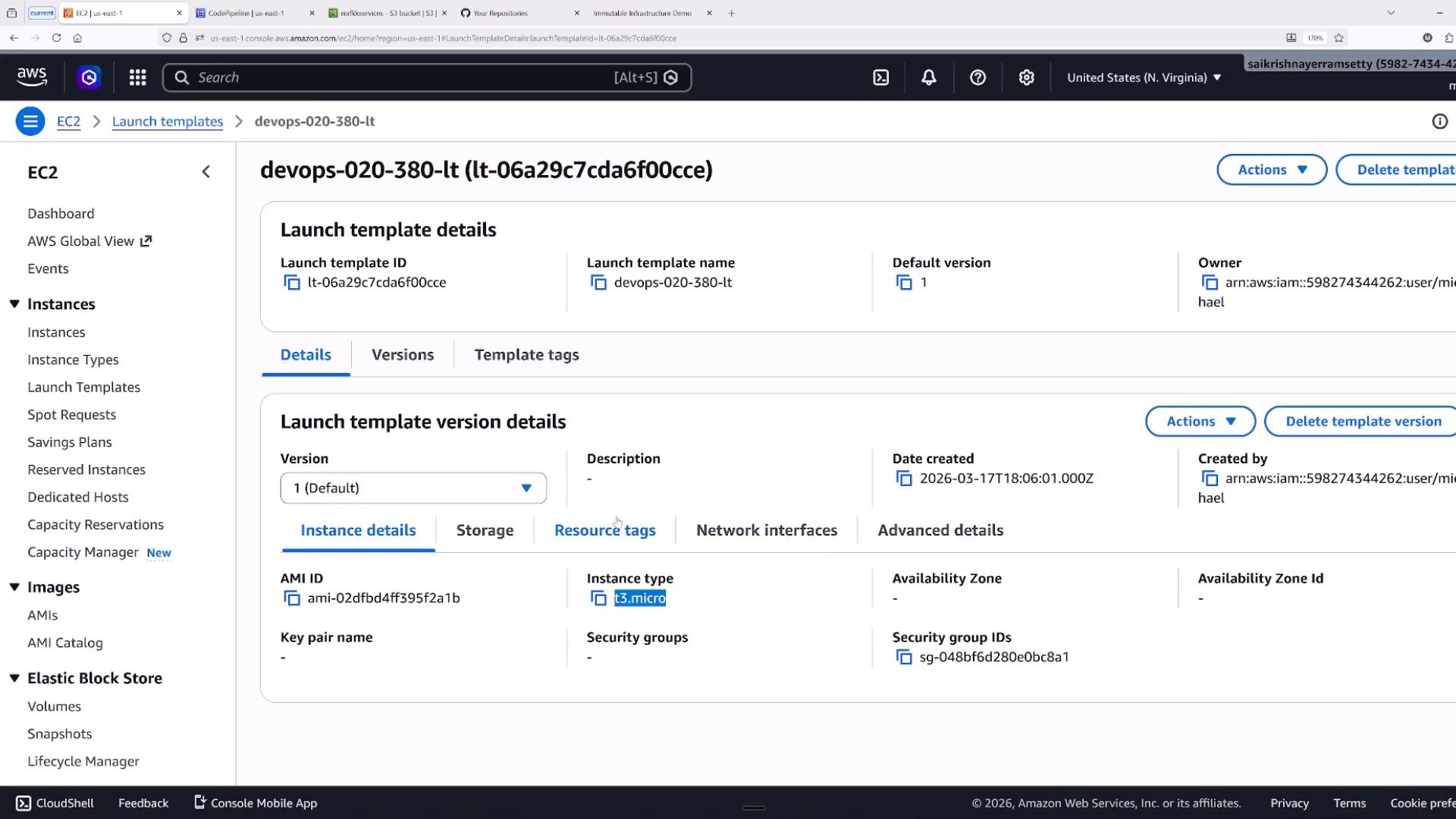Open Amazon Q assistant icon in header
The height and width of the screenshot is (819, 1456).
click(x=89, y=77)
